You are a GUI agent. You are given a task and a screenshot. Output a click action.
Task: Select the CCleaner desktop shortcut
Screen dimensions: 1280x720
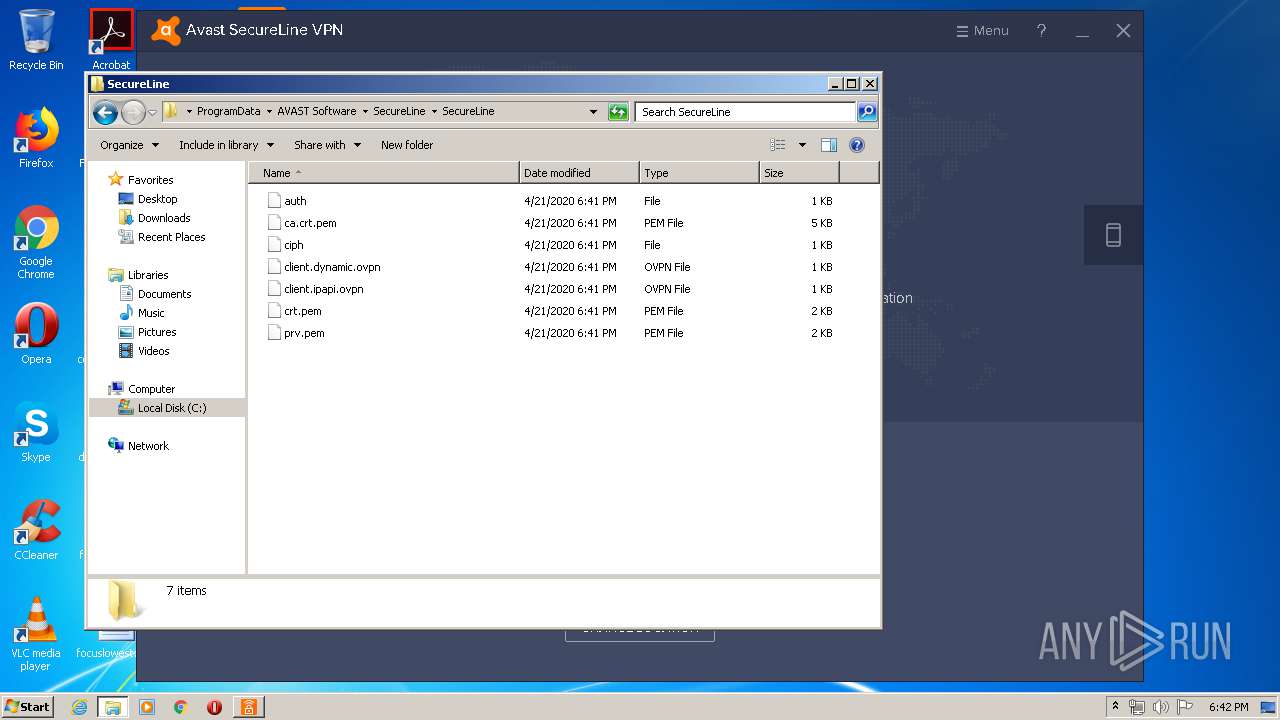point(36,530)
